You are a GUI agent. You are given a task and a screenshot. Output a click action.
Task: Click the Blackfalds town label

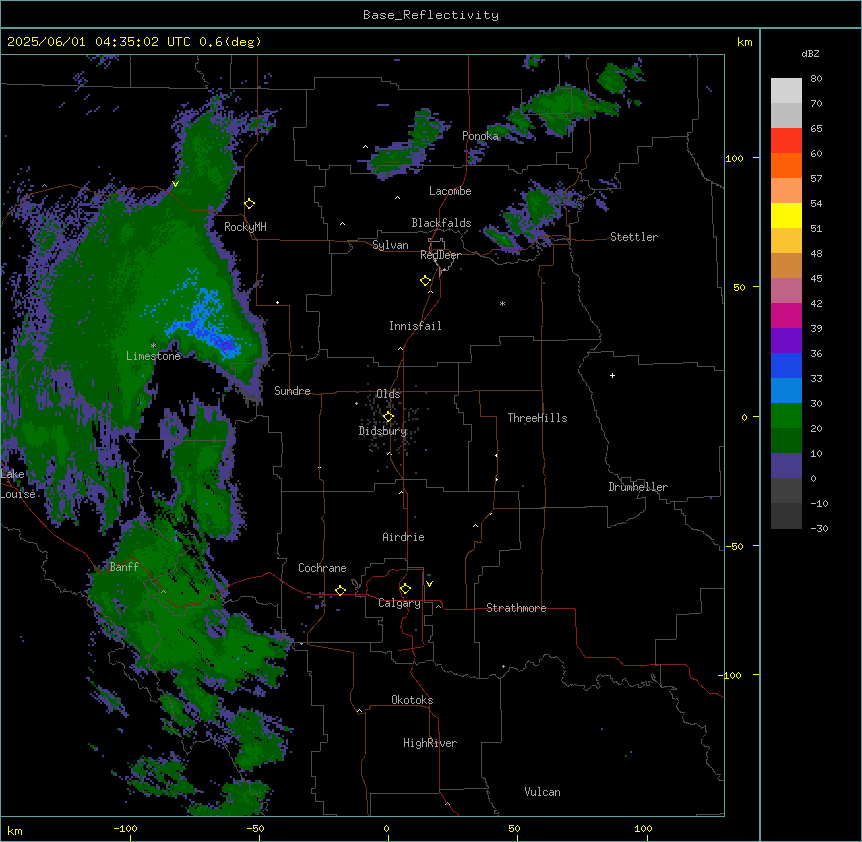tap(441, 223)
